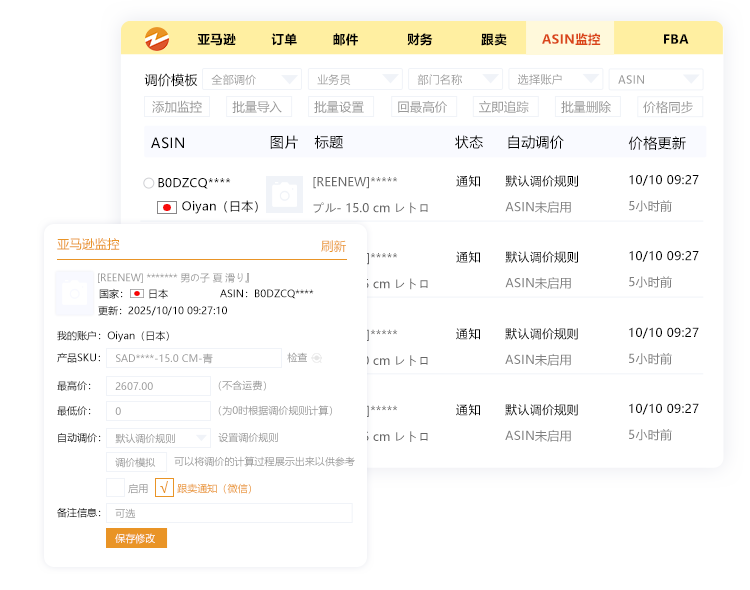Open the FBA tab
This screenshot has width=750, height=590.
[x=675, y=40]
